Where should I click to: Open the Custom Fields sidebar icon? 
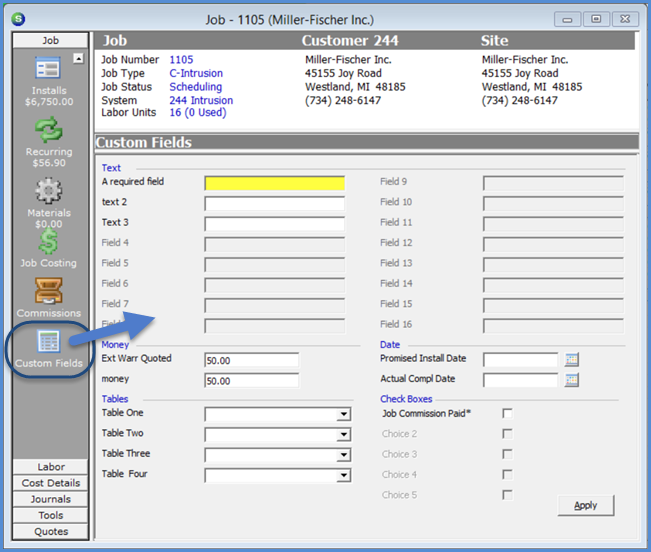(49, 341)
